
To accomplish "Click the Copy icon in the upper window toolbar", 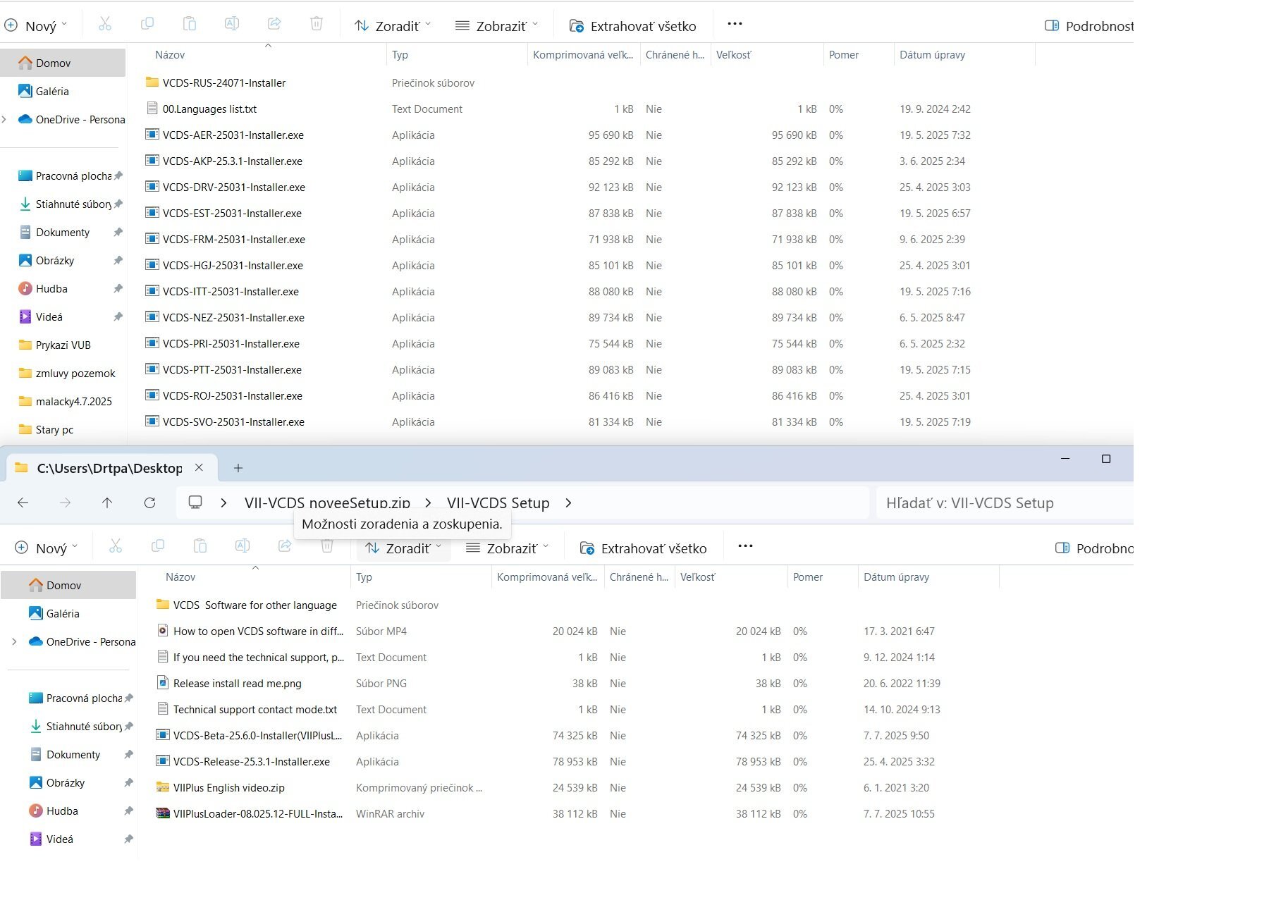I will click(147, 24).
